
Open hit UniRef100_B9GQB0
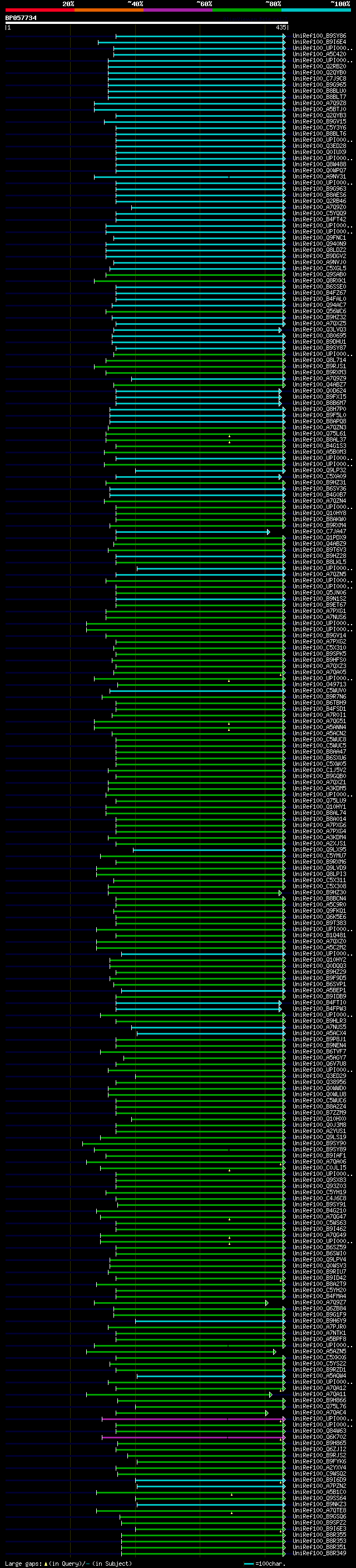(x=319, y=776)
